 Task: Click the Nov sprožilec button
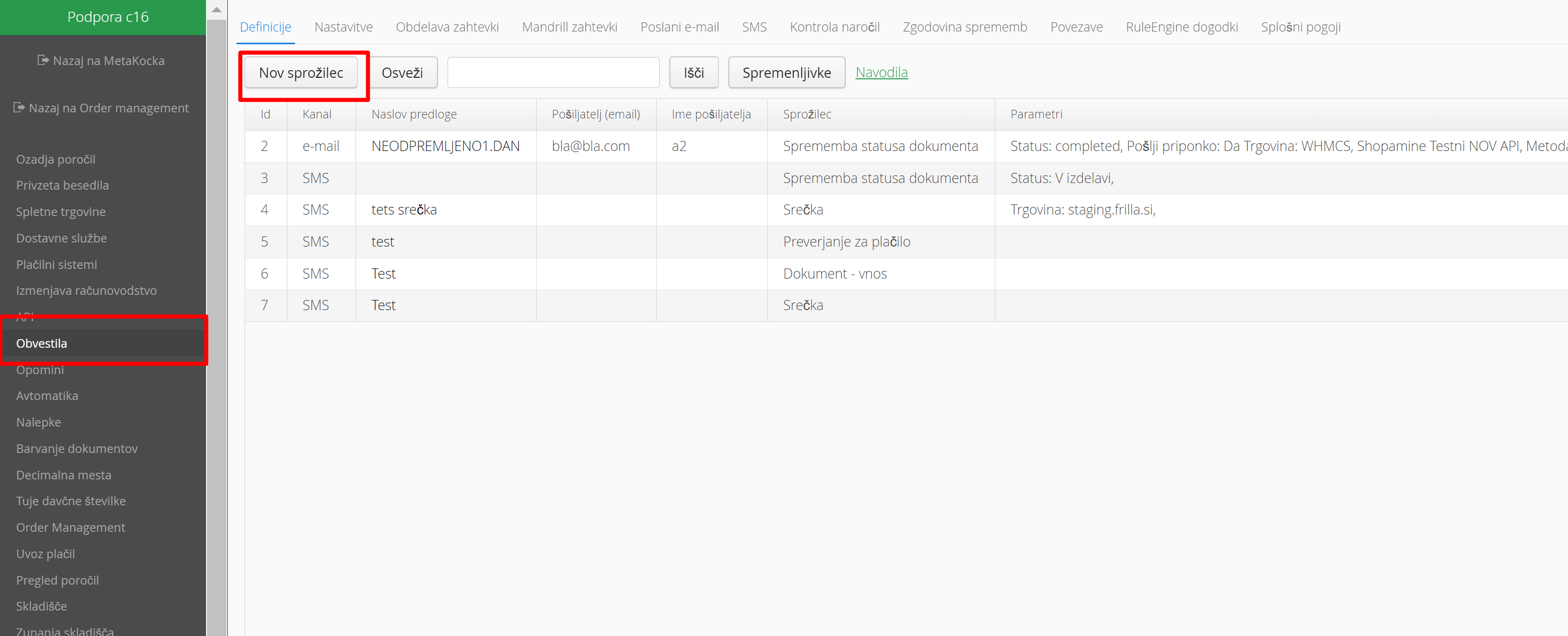tap(301, 73)
